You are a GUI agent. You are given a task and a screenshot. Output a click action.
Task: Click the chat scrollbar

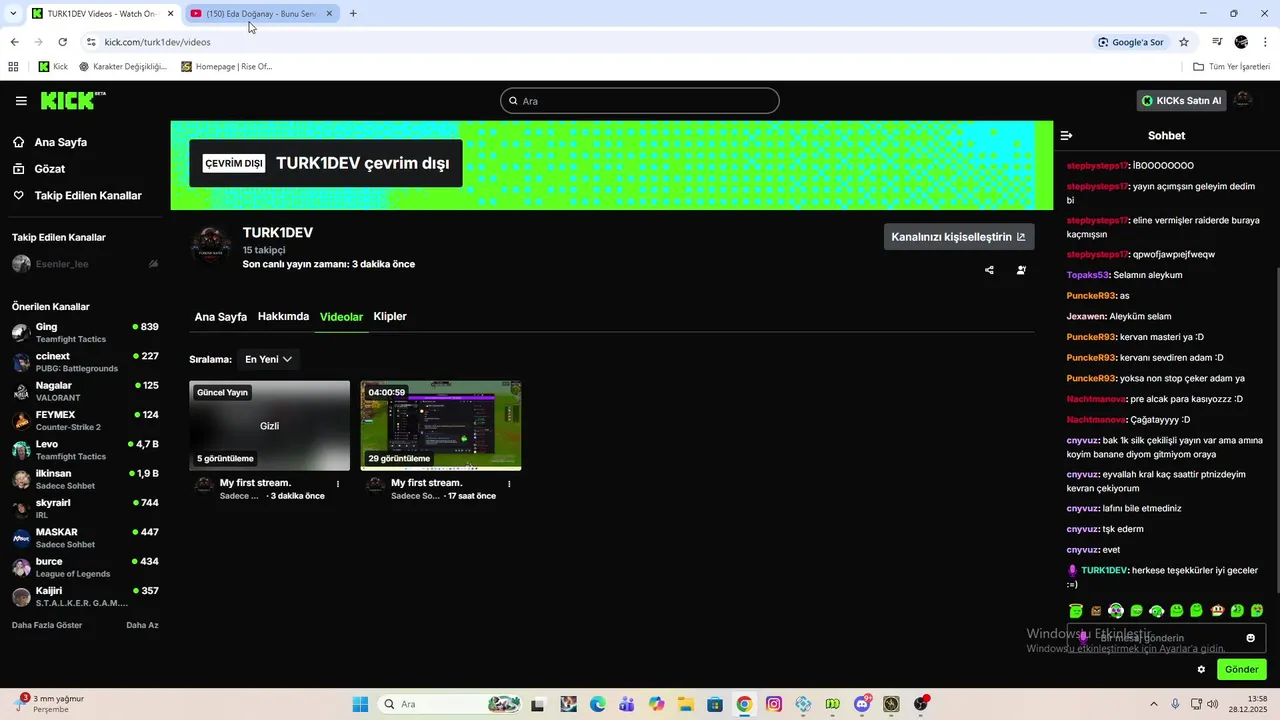(x=1276, y=430)
